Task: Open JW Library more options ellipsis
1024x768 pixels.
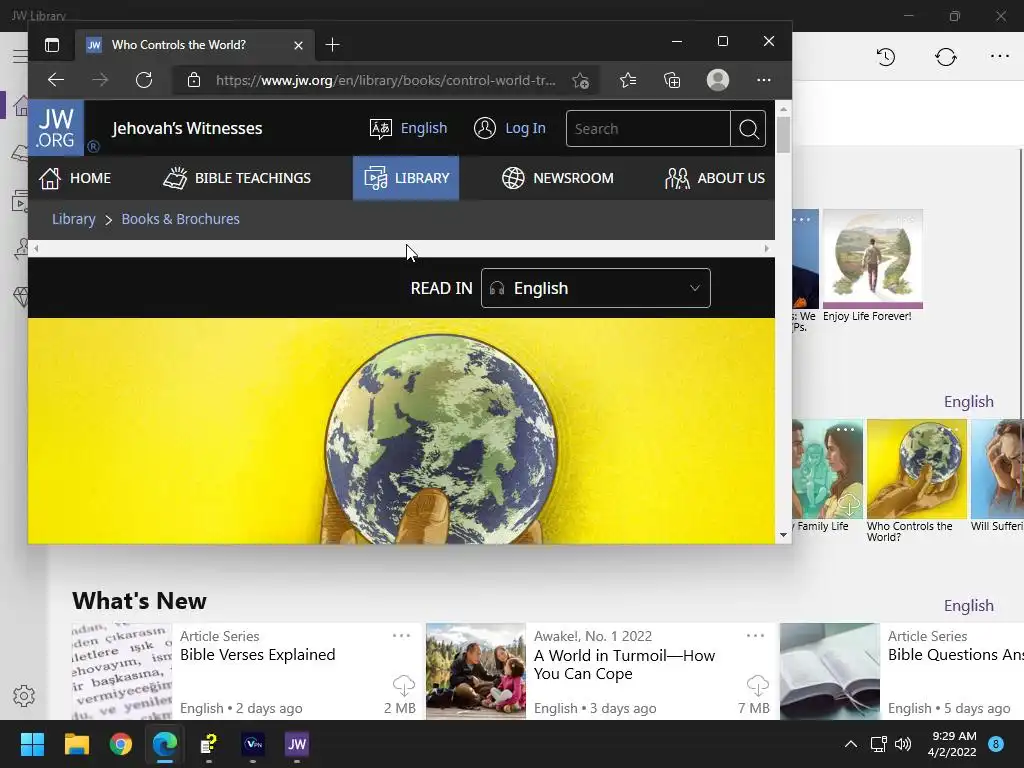Action: tap(1000, 57)
